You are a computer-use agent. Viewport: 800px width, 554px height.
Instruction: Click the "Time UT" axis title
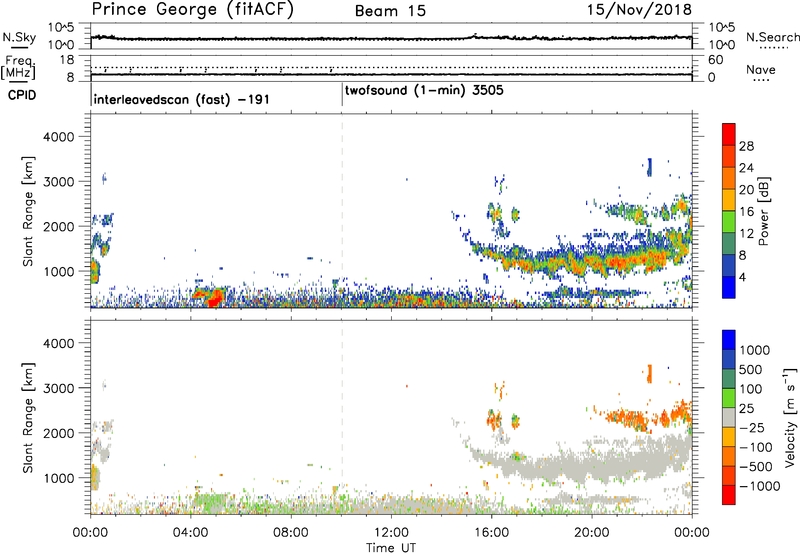pos(391,548)
